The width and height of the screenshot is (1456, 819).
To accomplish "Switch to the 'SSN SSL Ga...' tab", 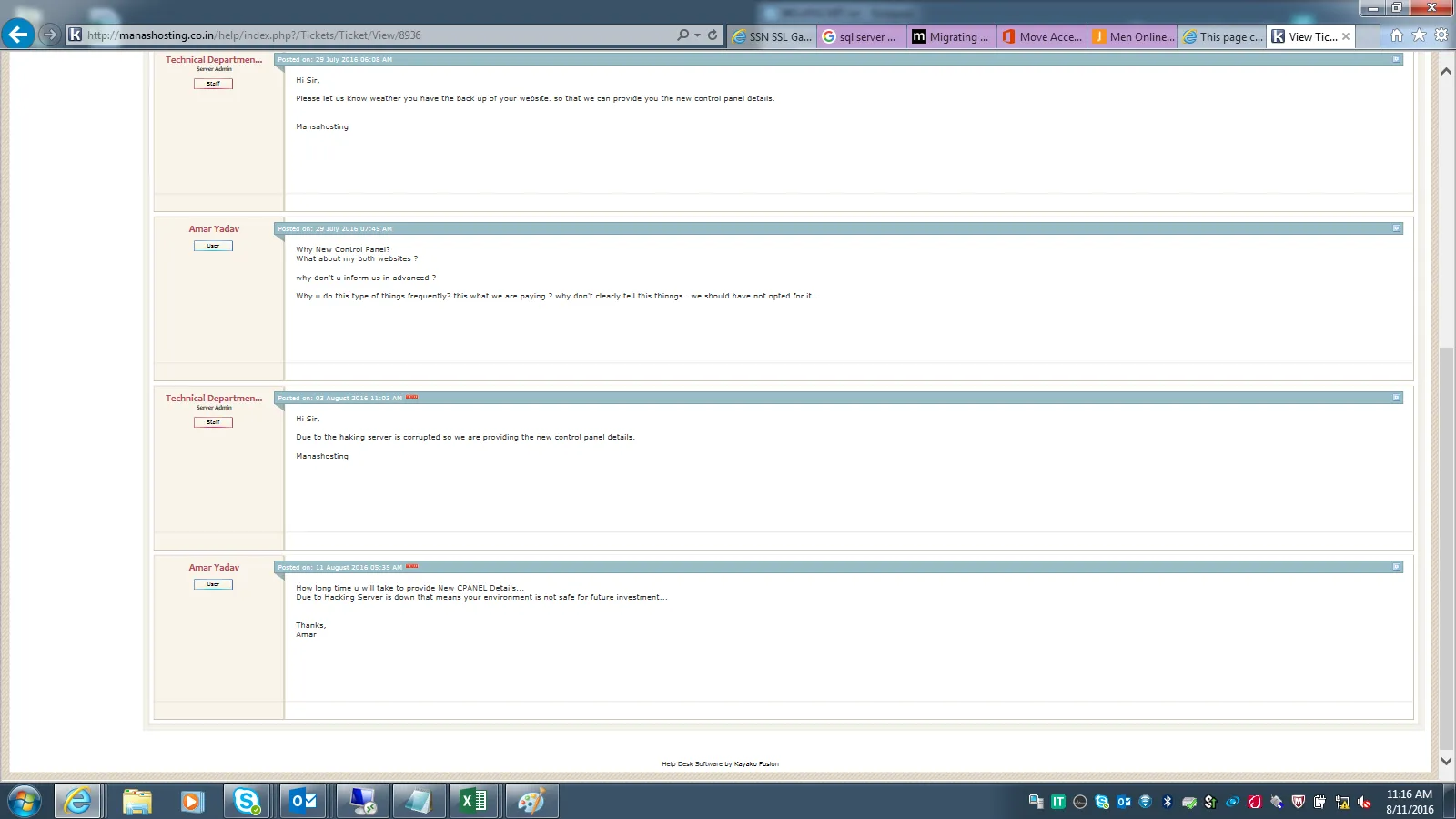I will (x=772, y=36).
